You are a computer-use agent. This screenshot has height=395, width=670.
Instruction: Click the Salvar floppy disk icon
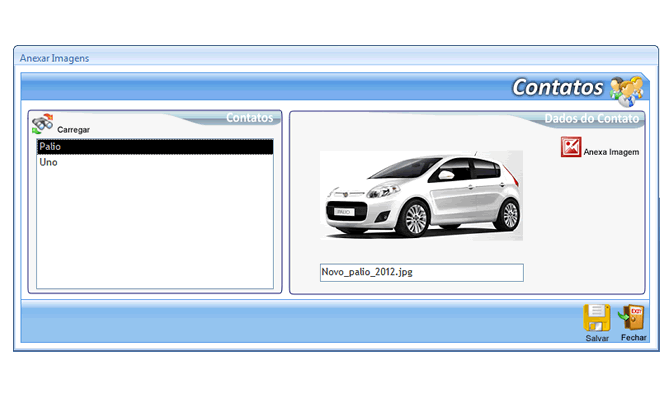[597, 318]
